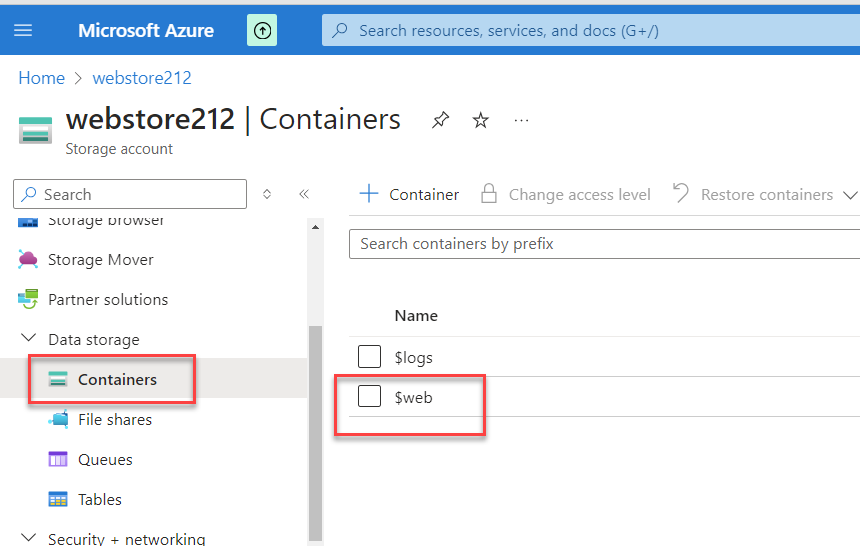
Task: Open the Azure portal hamburger menu
Action: point(23,30)
